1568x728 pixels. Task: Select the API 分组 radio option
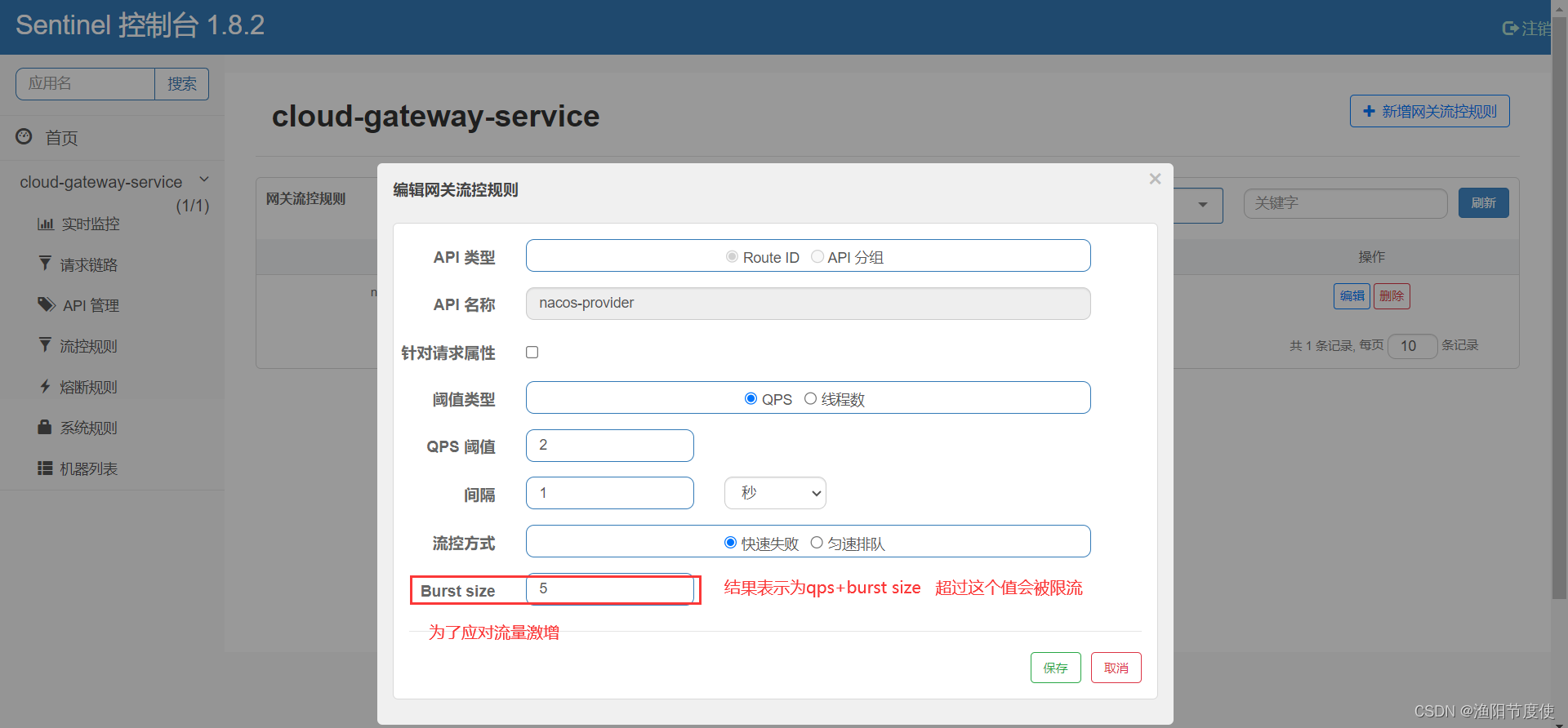point(817,256)
